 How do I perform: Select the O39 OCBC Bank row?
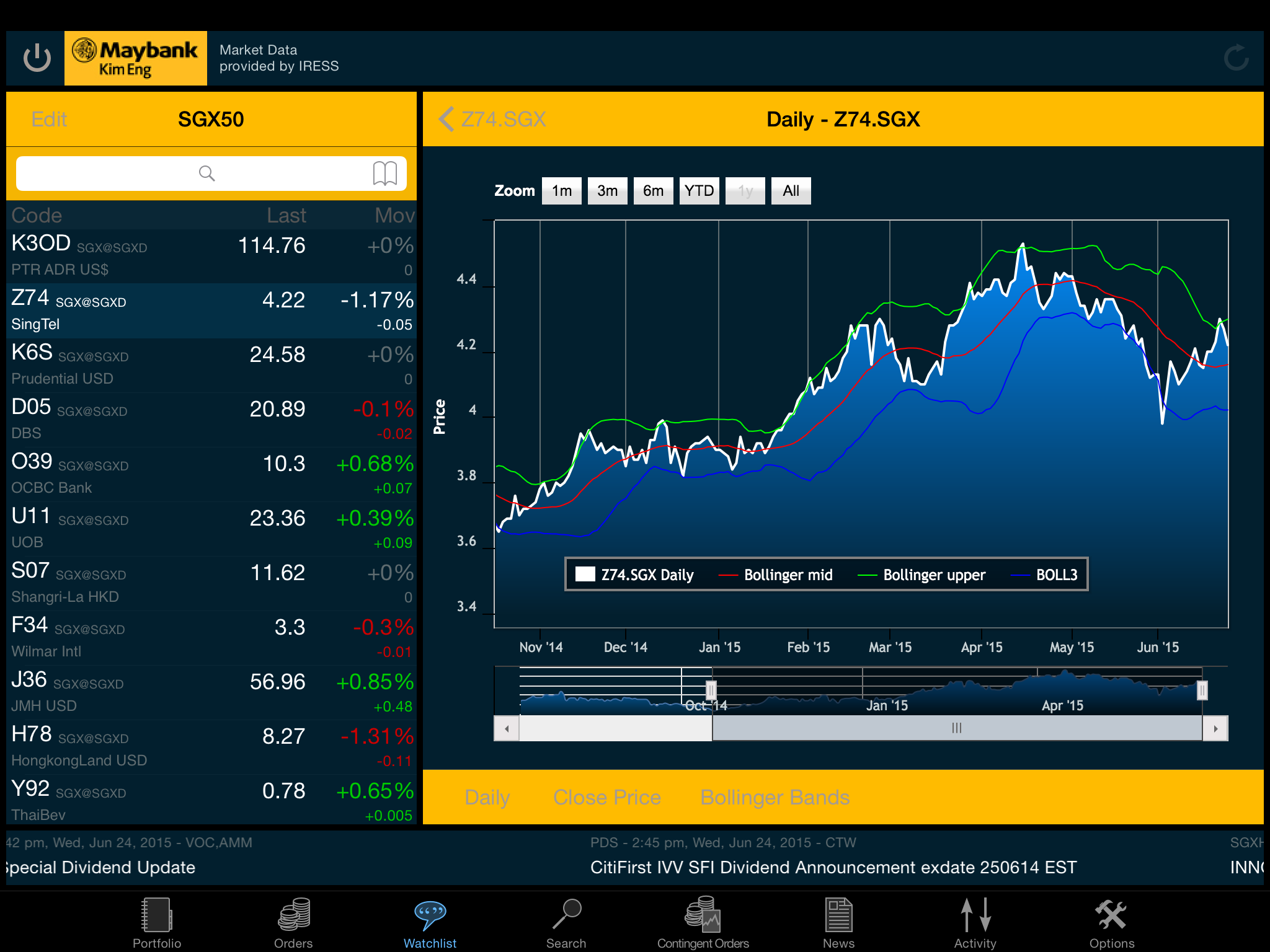pyautogui.click(x=211, y=475)
